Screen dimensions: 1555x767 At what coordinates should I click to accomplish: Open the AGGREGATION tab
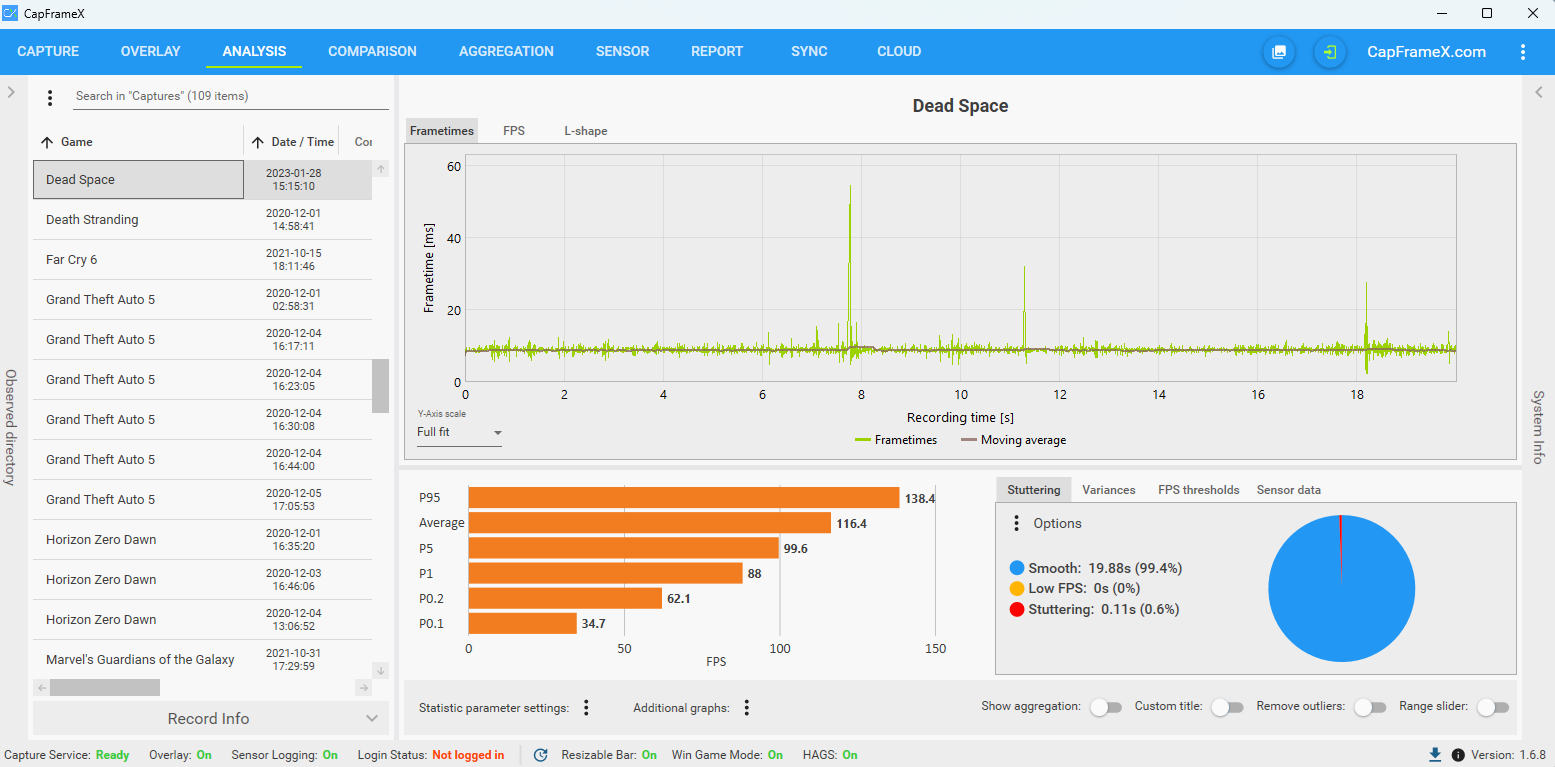click(x=506, y=52)
